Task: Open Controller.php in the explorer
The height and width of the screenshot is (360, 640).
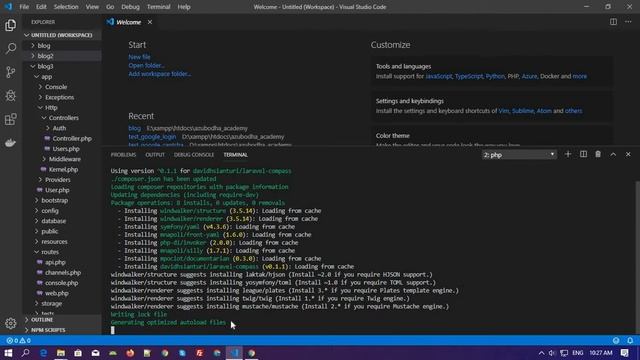Action: 72,138
